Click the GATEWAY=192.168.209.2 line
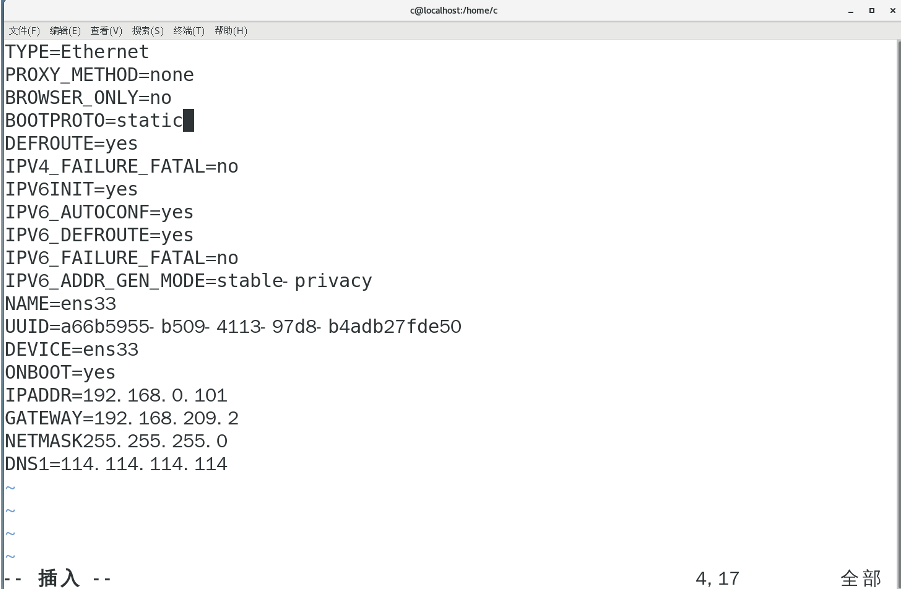This screenshot has width=902, height=590. tap(120, 418)
